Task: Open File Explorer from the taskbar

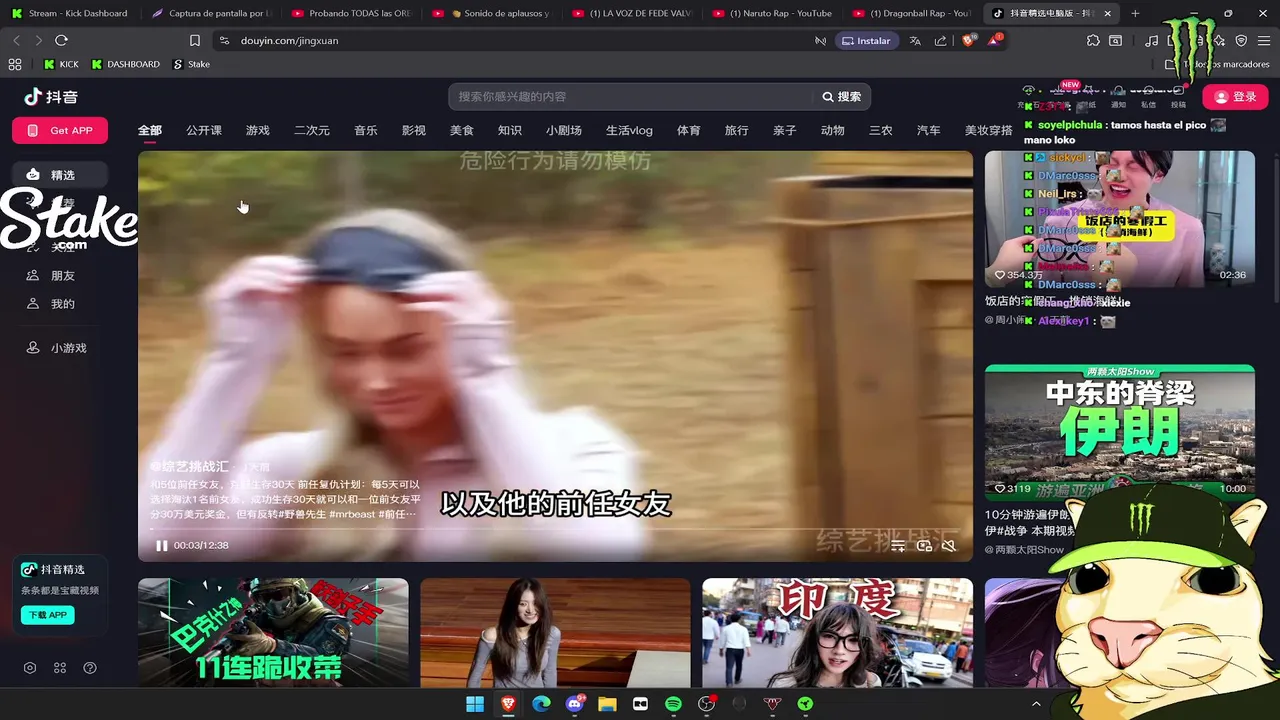Action: (607, 704)
